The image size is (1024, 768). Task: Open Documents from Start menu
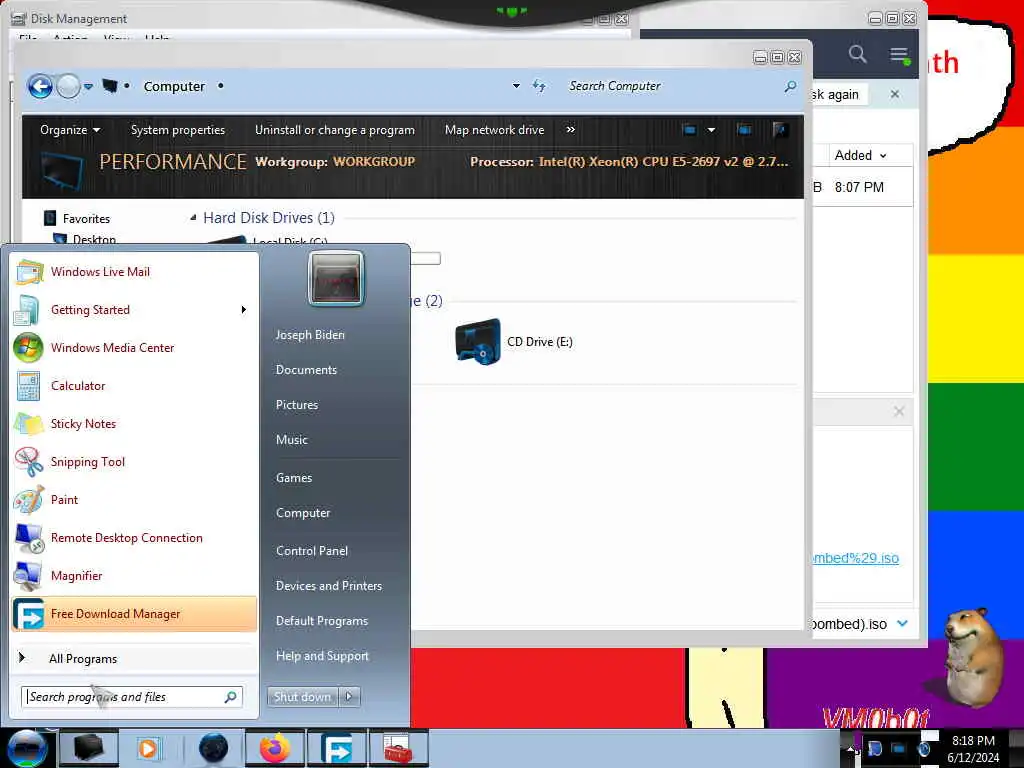(306, 370)
